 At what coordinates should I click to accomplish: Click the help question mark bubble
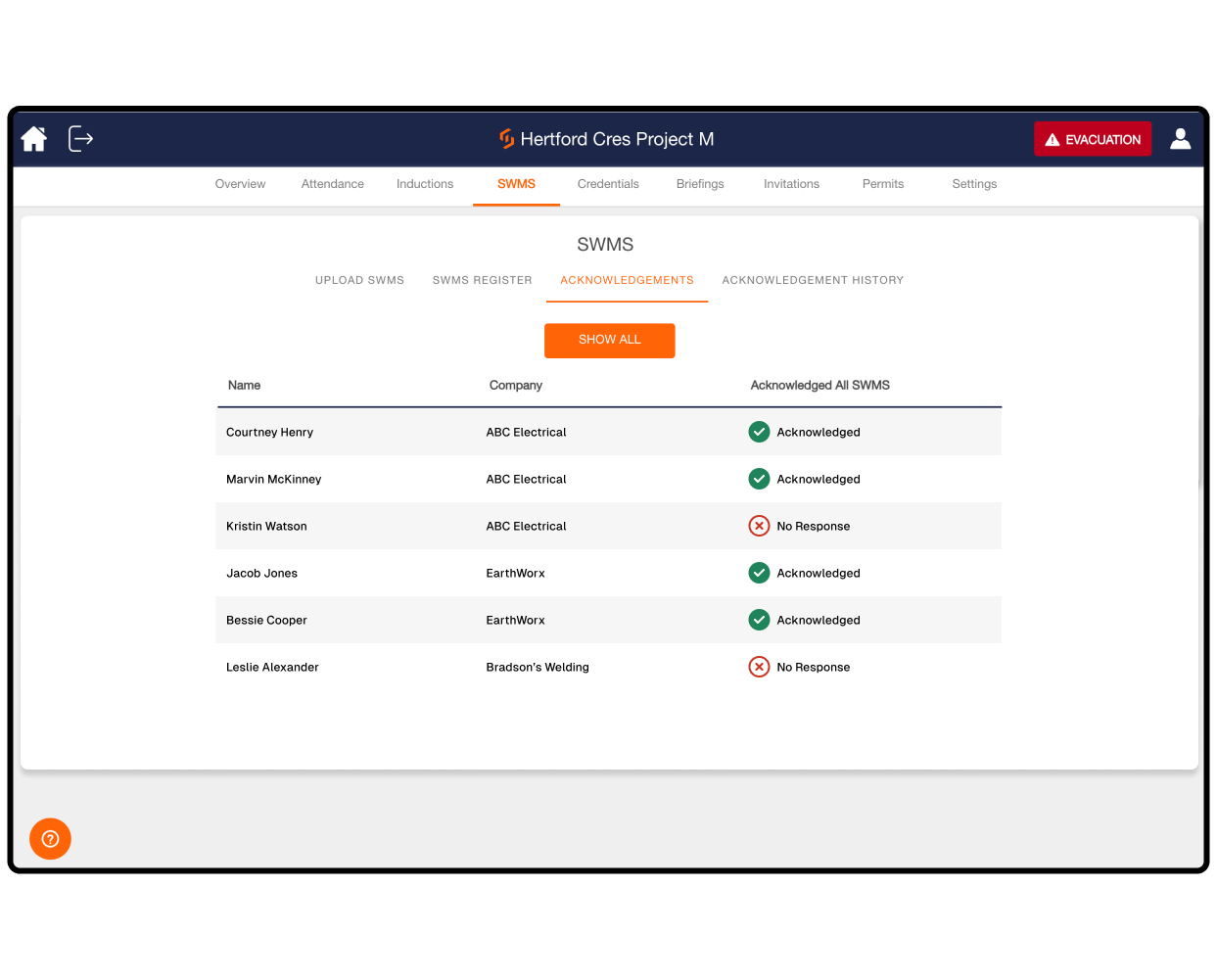pyautogui.click(x=50, y=839)
